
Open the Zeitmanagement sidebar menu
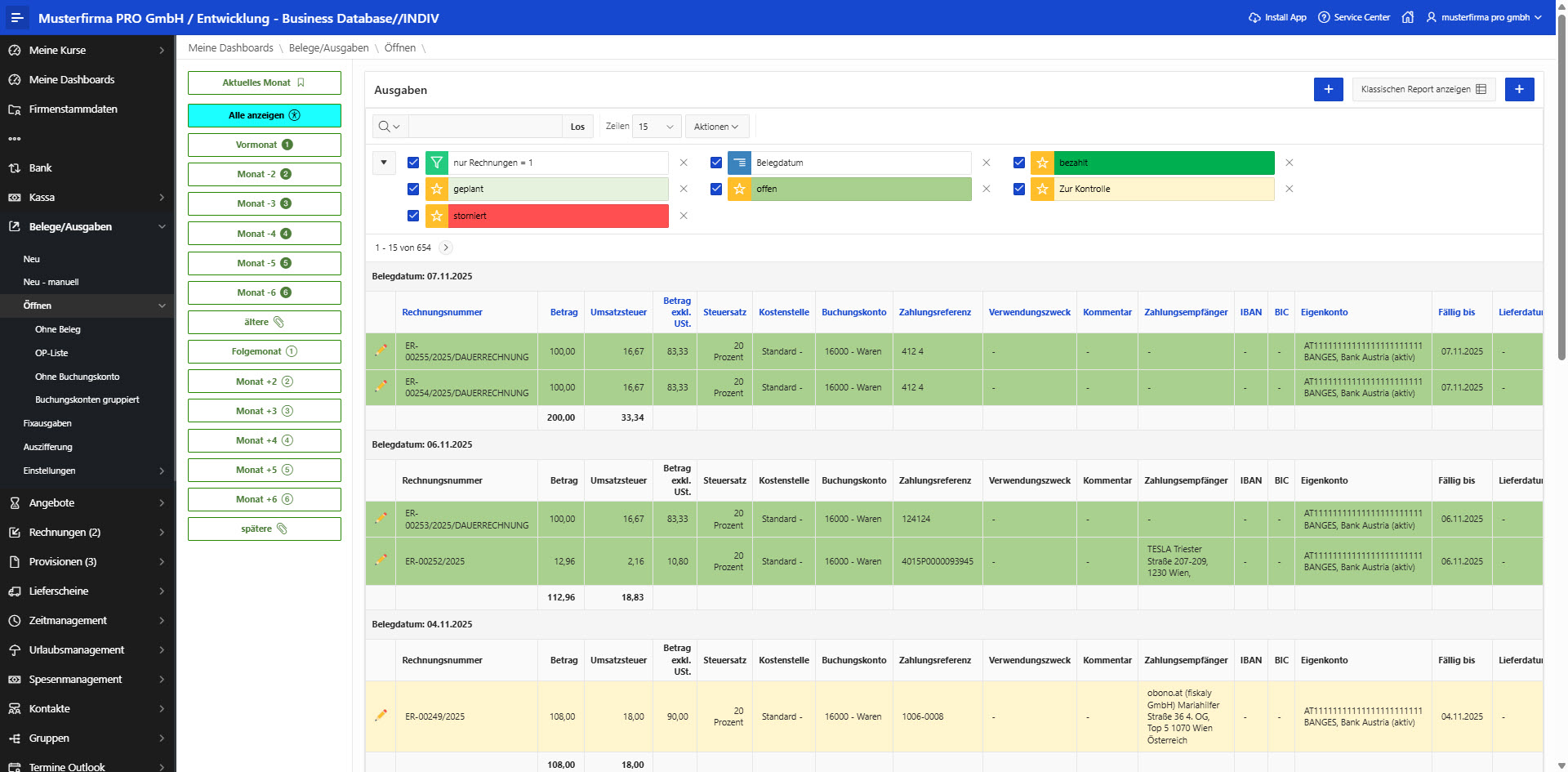pyautogui.click(x=68, y=620)
